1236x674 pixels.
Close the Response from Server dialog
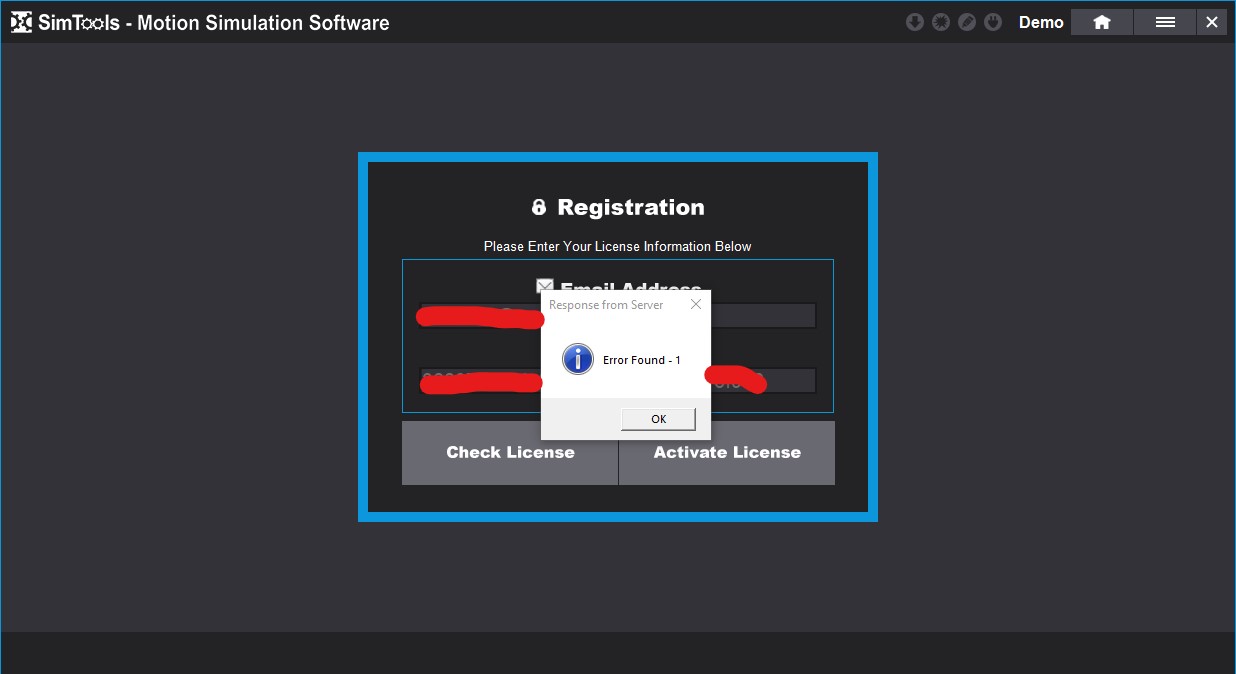click(696, 305)
